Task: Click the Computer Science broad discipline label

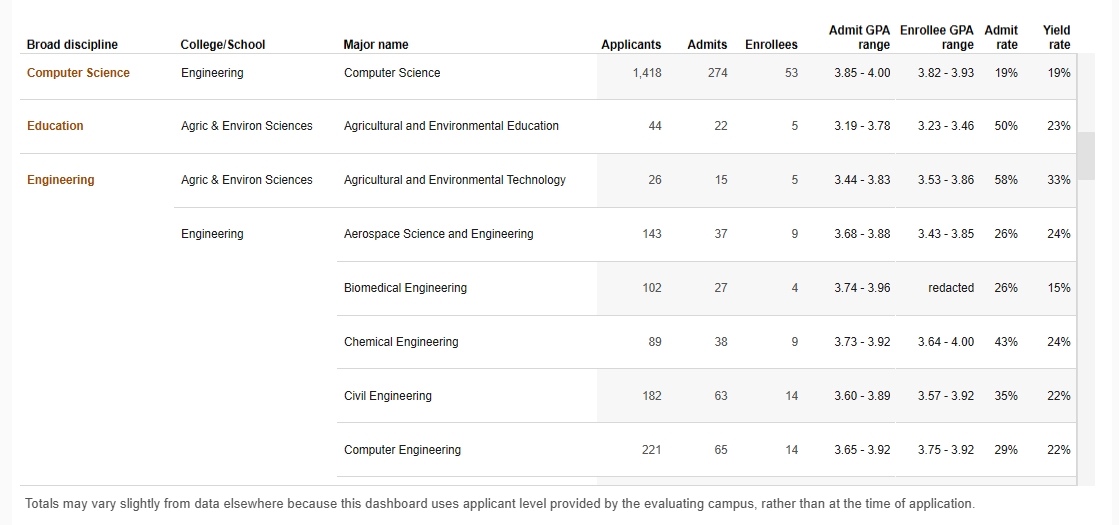Action: pyautogui.click(x=78, y=73)
